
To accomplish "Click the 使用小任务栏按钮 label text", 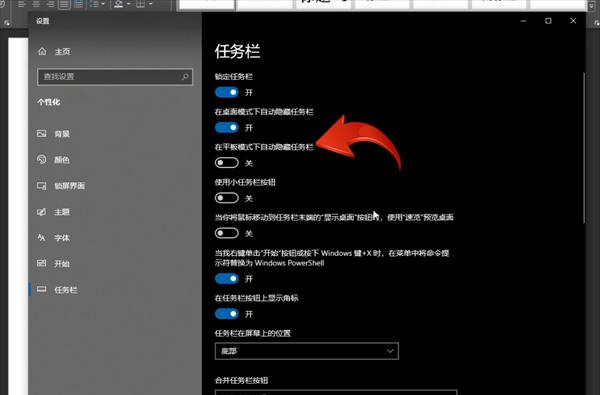I will point(245,182).
